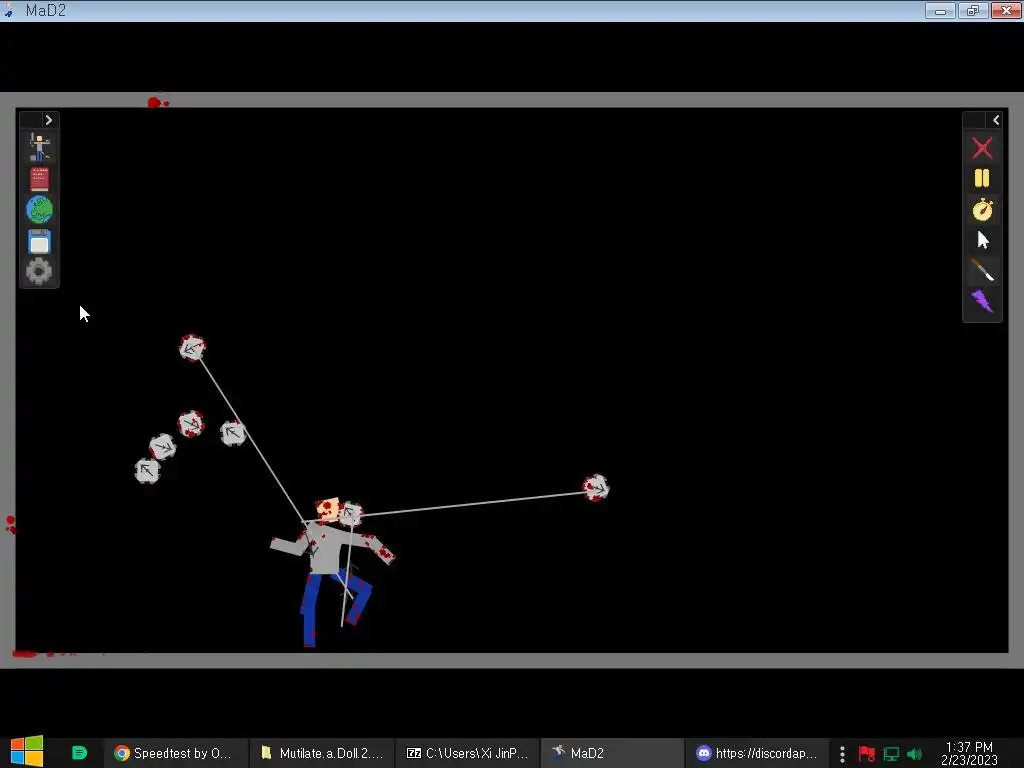1024x768 pixels.
Task: Click the red flag tray icon
Action: click(867, 754)
